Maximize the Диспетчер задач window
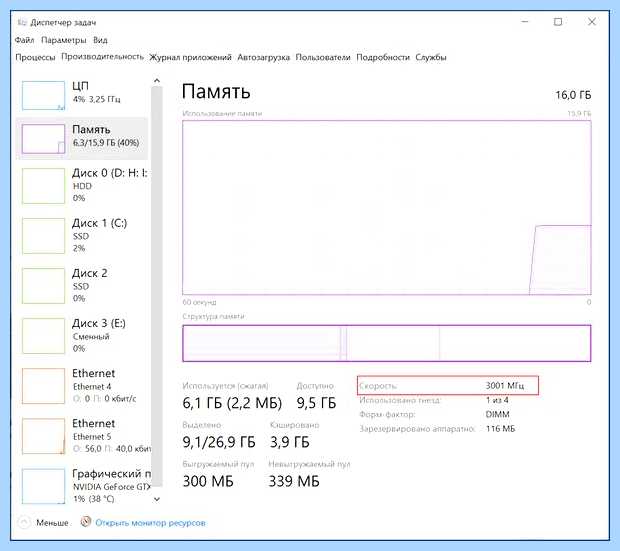The height and width of the screenshot is (551, 620). [558, 22]
